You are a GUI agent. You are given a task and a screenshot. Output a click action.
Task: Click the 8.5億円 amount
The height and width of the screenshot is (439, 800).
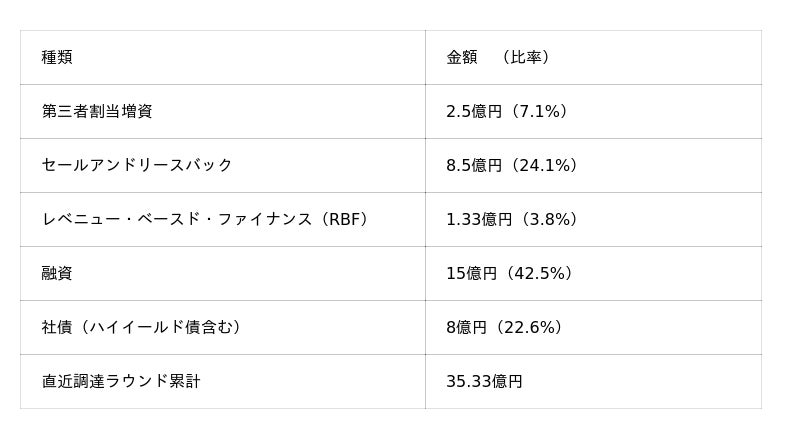pos(474,166)
